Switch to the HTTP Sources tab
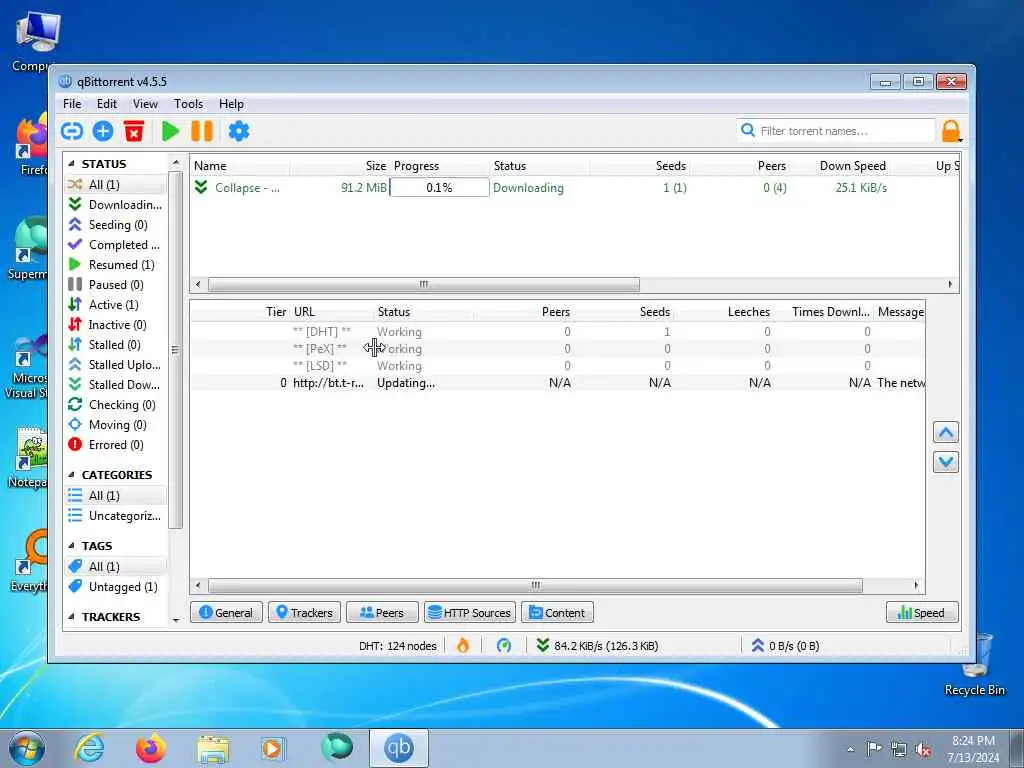This screenshot has height=768, width=1024. pos(470,613)
